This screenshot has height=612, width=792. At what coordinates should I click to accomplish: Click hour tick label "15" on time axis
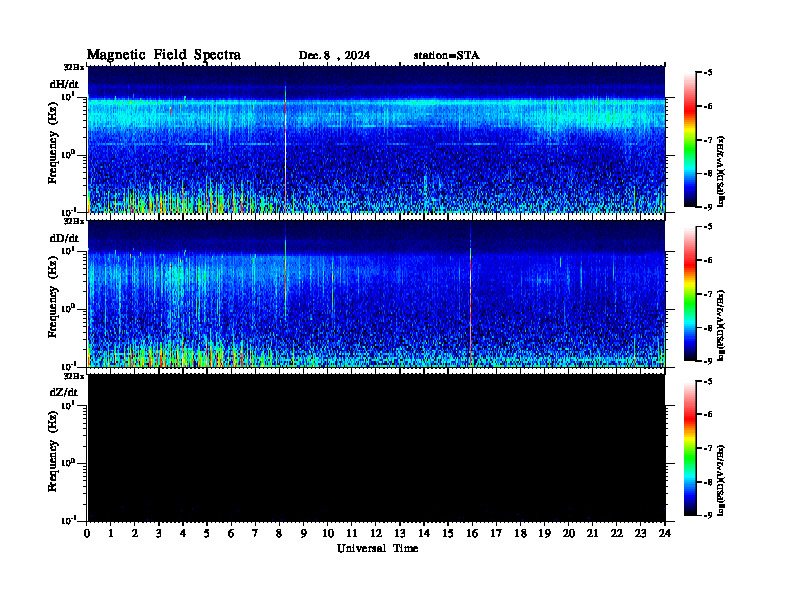pos(448,534)
